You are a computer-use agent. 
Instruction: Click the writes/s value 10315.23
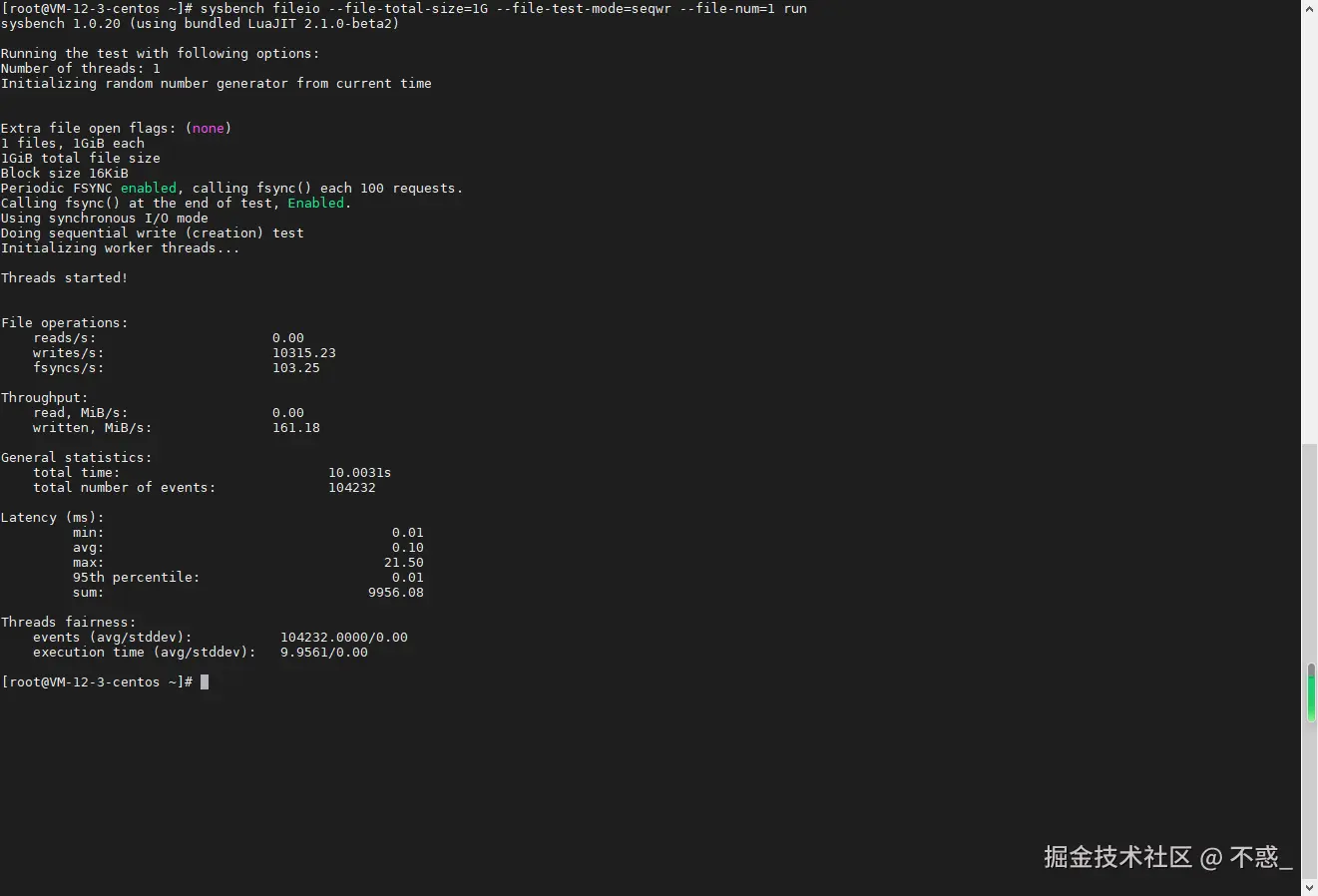(x=304, y=352)
